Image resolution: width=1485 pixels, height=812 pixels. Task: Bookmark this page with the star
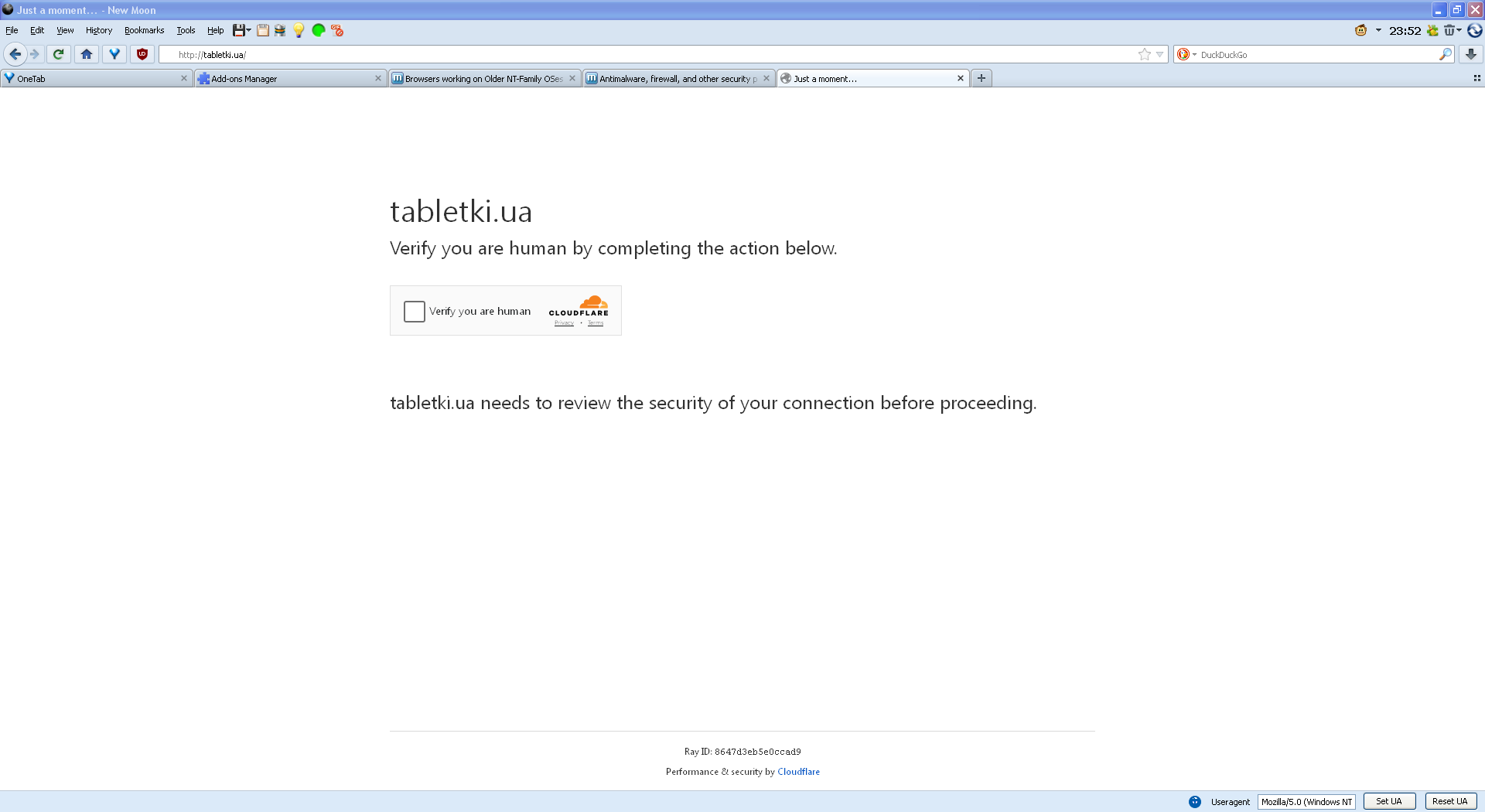(x=1145, y=54)
